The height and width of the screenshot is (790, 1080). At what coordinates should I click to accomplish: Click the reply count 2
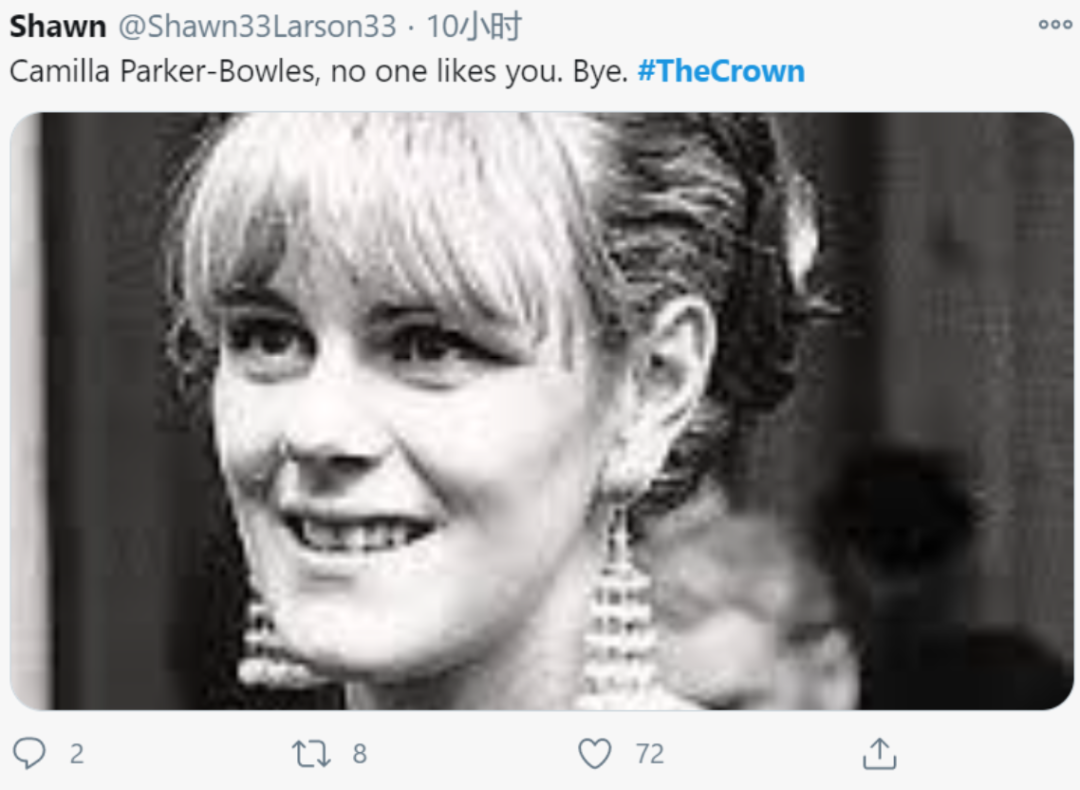76,754
